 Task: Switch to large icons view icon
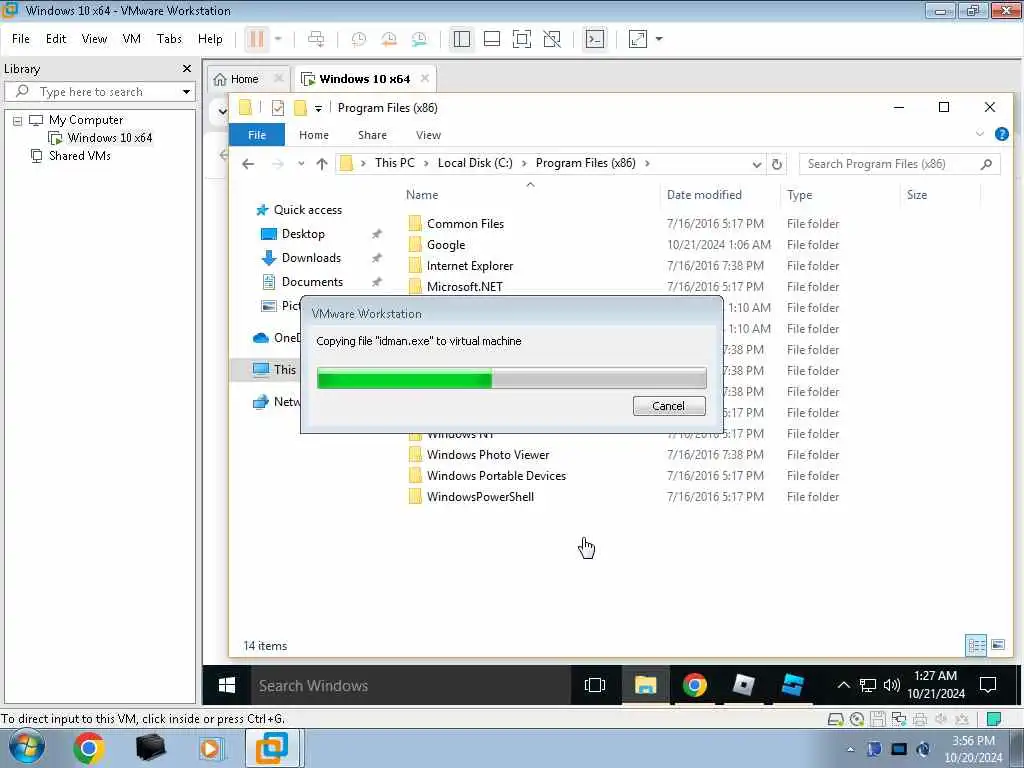(998, 645)
